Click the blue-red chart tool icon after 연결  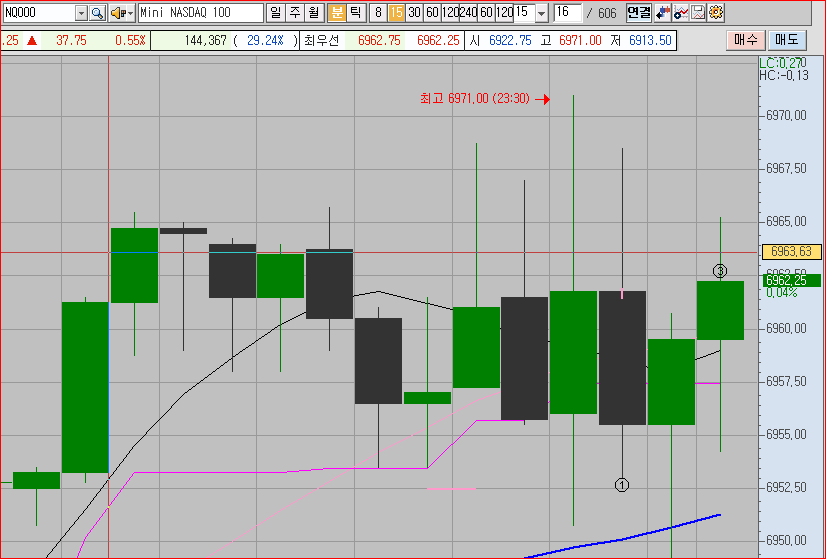pyautogui.click(x=663, y=13)
